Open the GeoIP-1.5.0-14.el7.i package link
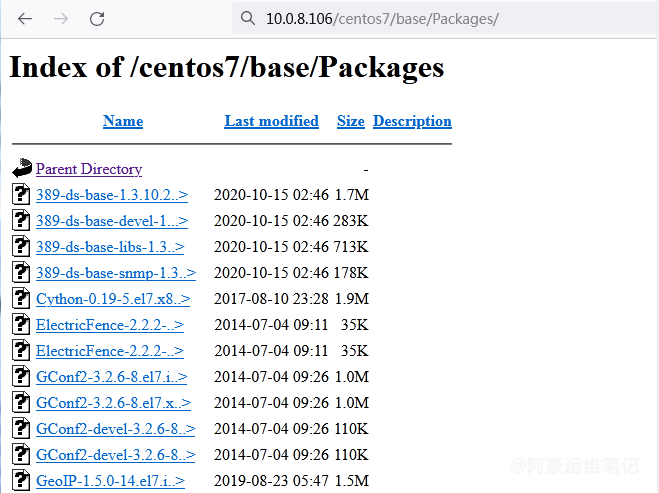The width and height of the screenshot is (659, 493). click(110, 481)
